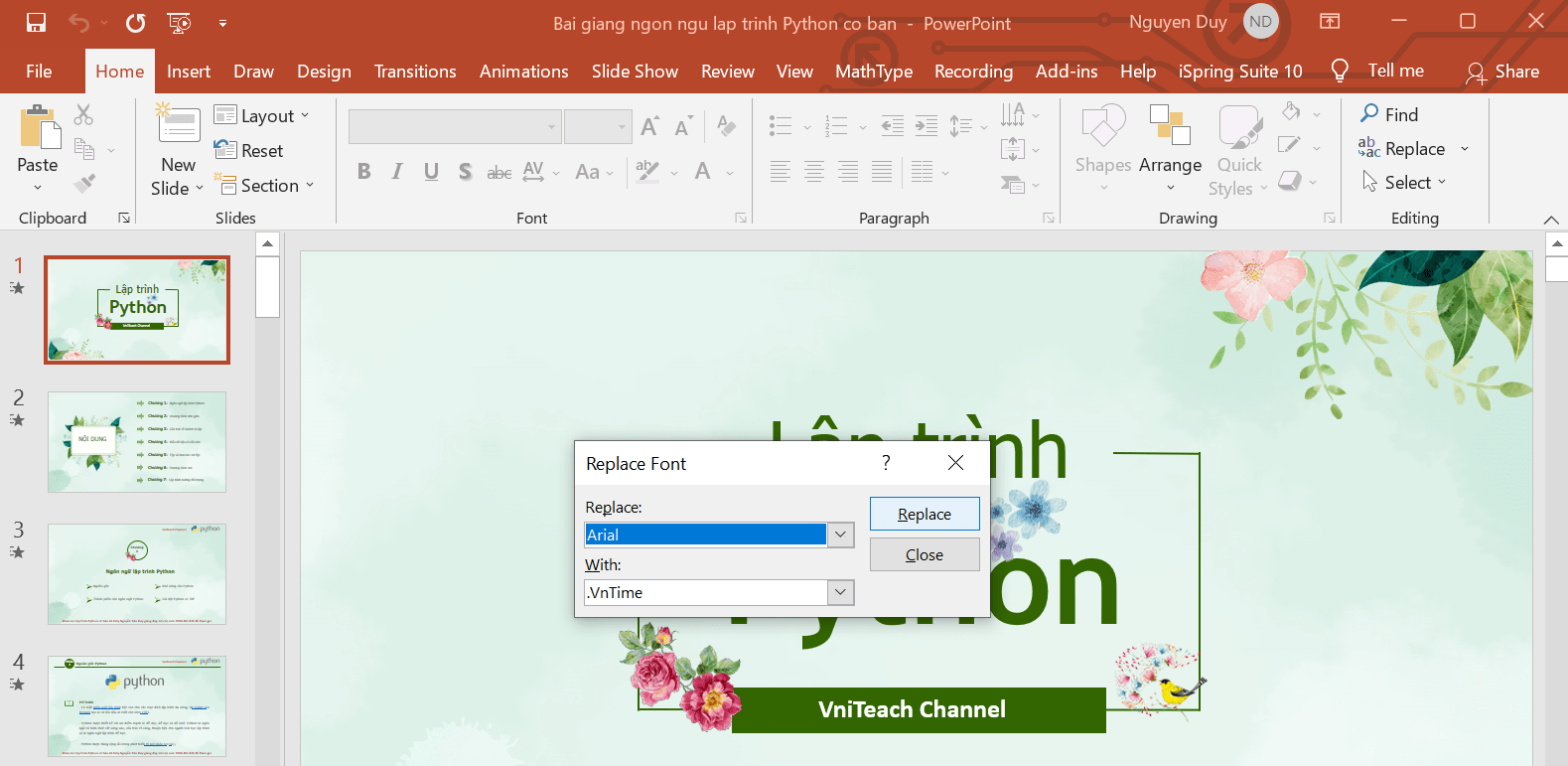
Task: Select slide 4 python thumbnail
Action: pos(137,706)
